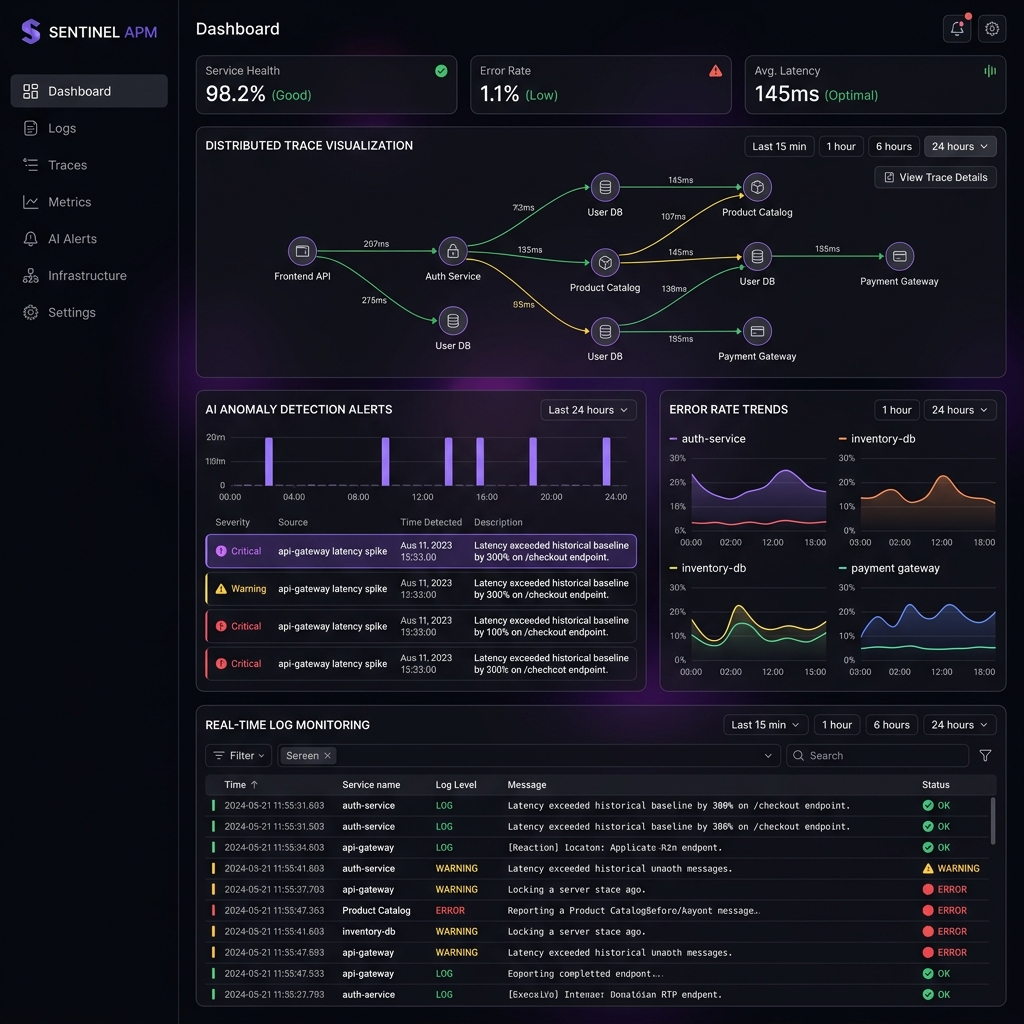1024x1024 pixels.
Task: Select the Auth Service lock node
Action: [453, 251]
